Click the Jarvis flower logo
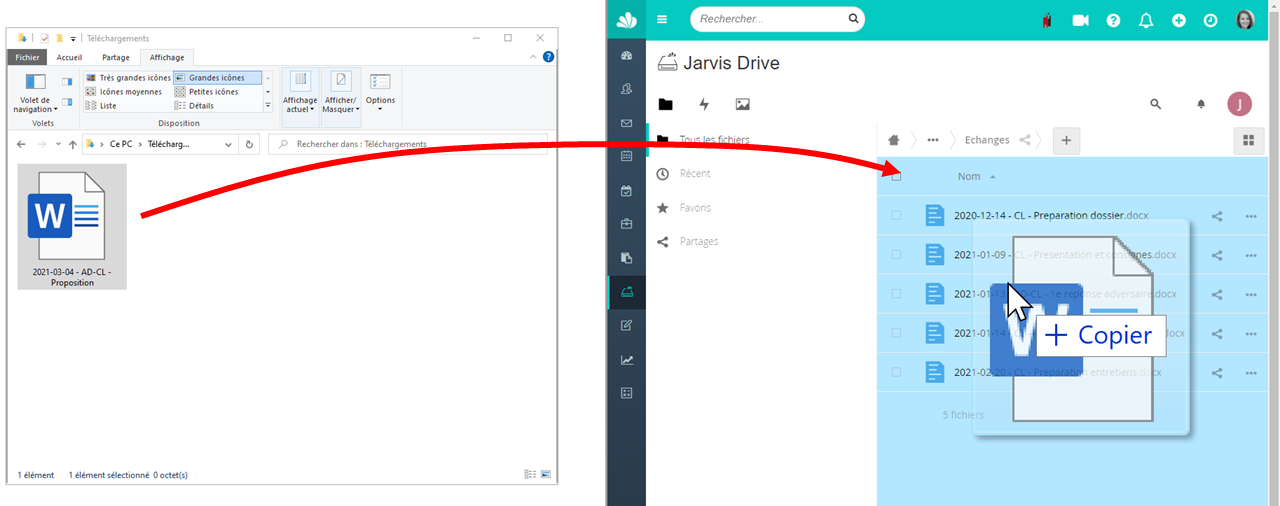1280x506 pixels. click(x=627, y=20)
